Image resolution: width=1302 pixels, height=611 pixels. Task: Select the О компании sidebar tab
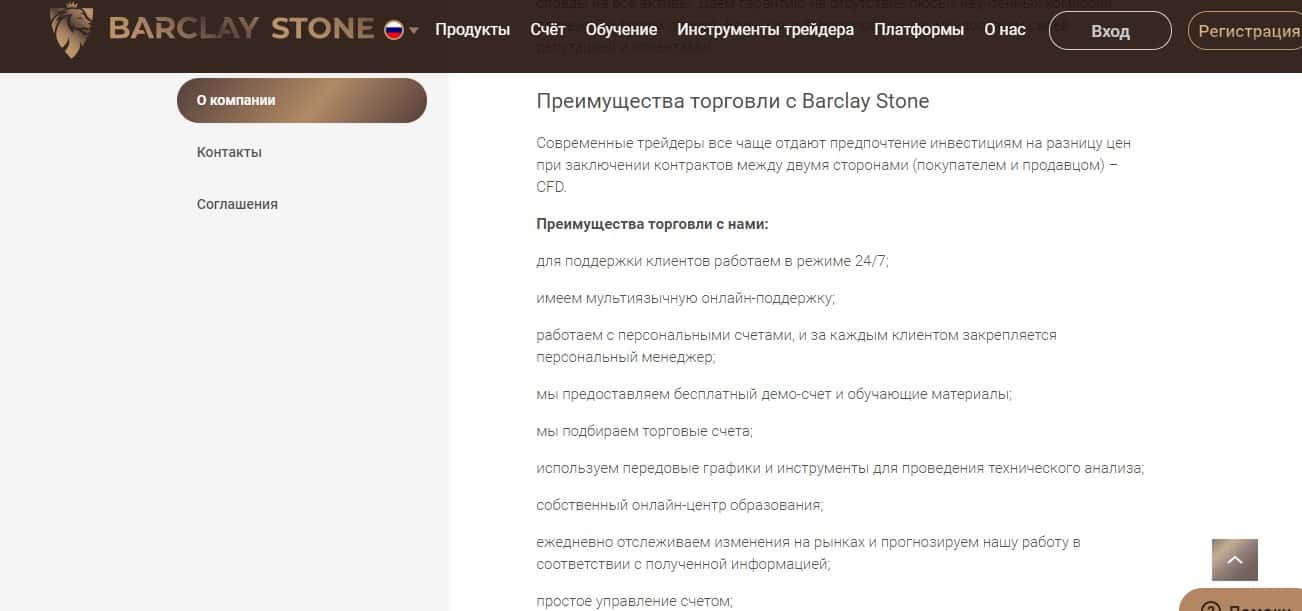[302, 100]
